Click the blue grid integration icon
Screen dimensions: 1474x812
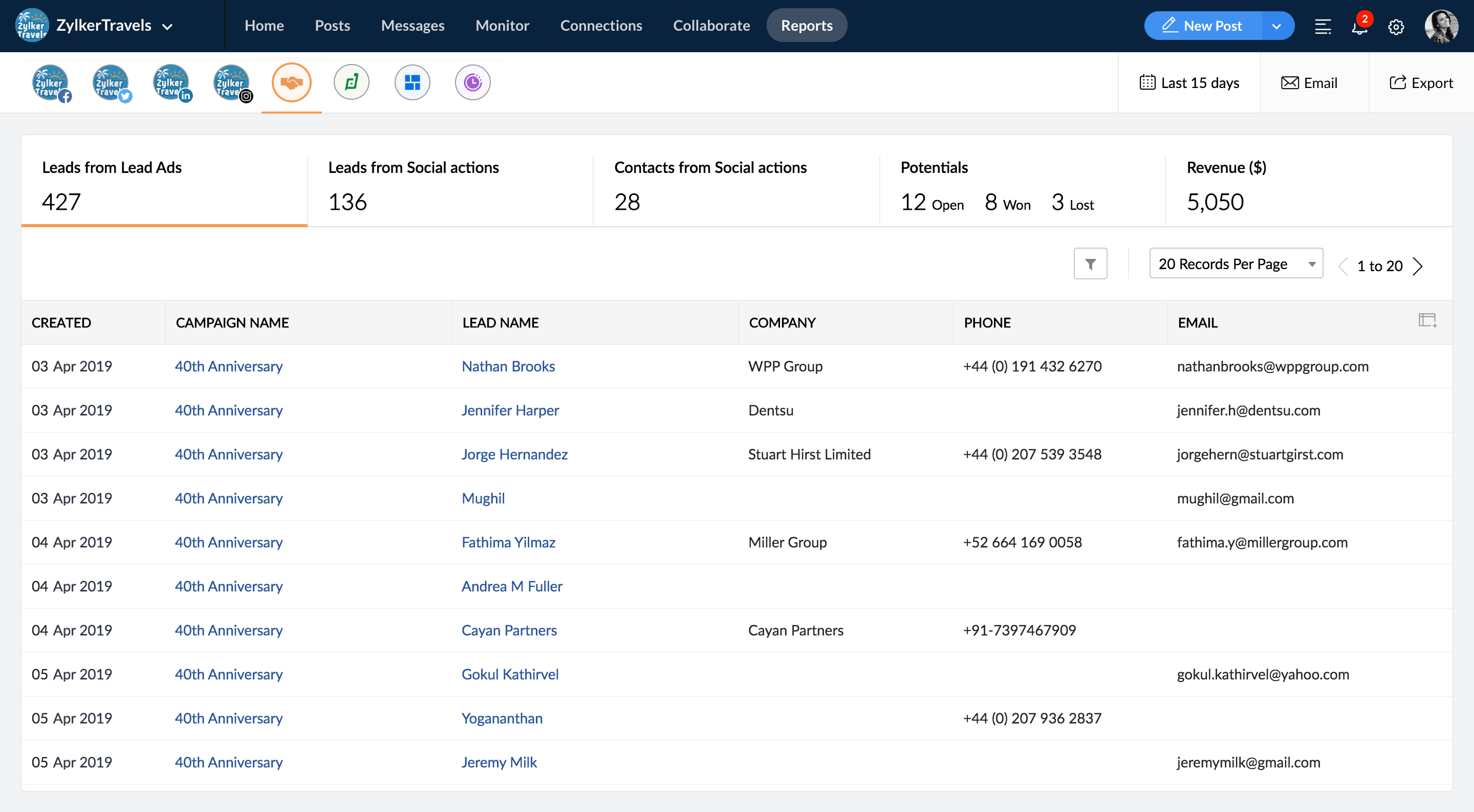(412, 82)
